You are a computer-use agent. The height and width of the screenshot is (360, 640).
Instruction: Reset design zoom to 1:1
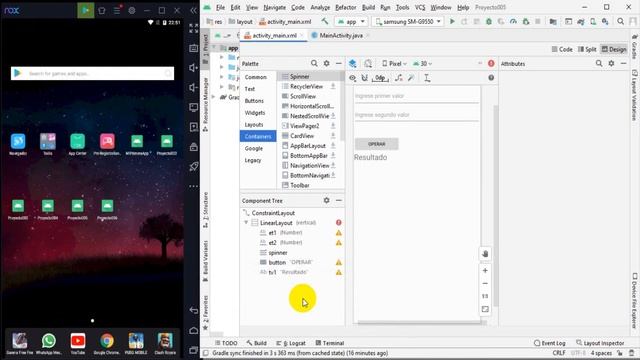(x=485, y=296)
